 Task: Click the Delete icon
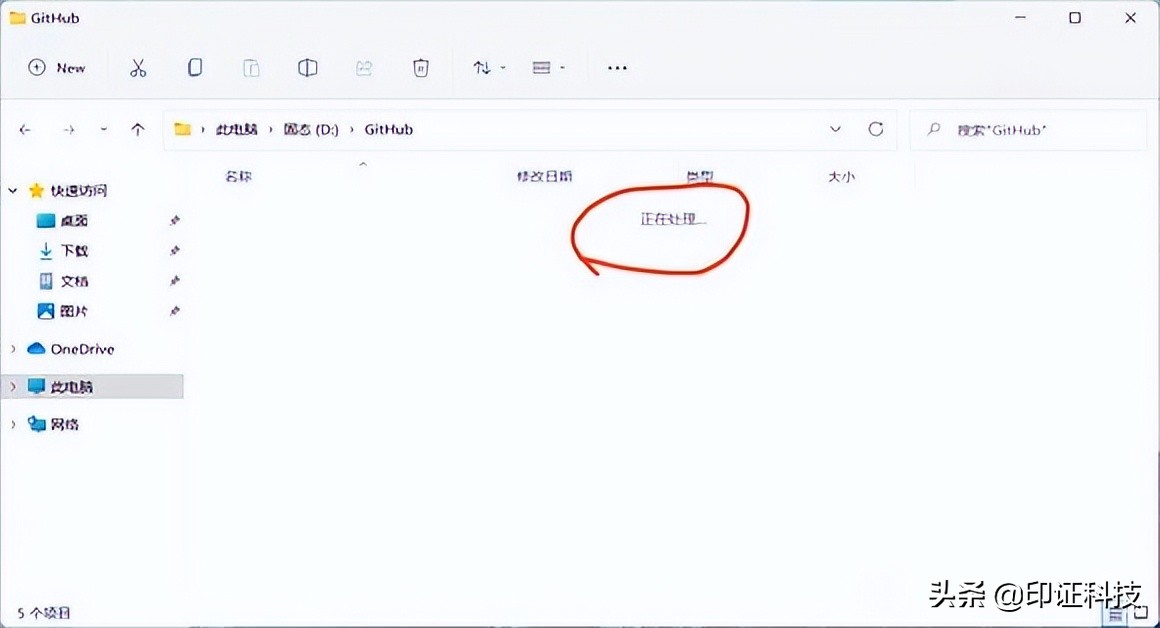tap(420, 67)
